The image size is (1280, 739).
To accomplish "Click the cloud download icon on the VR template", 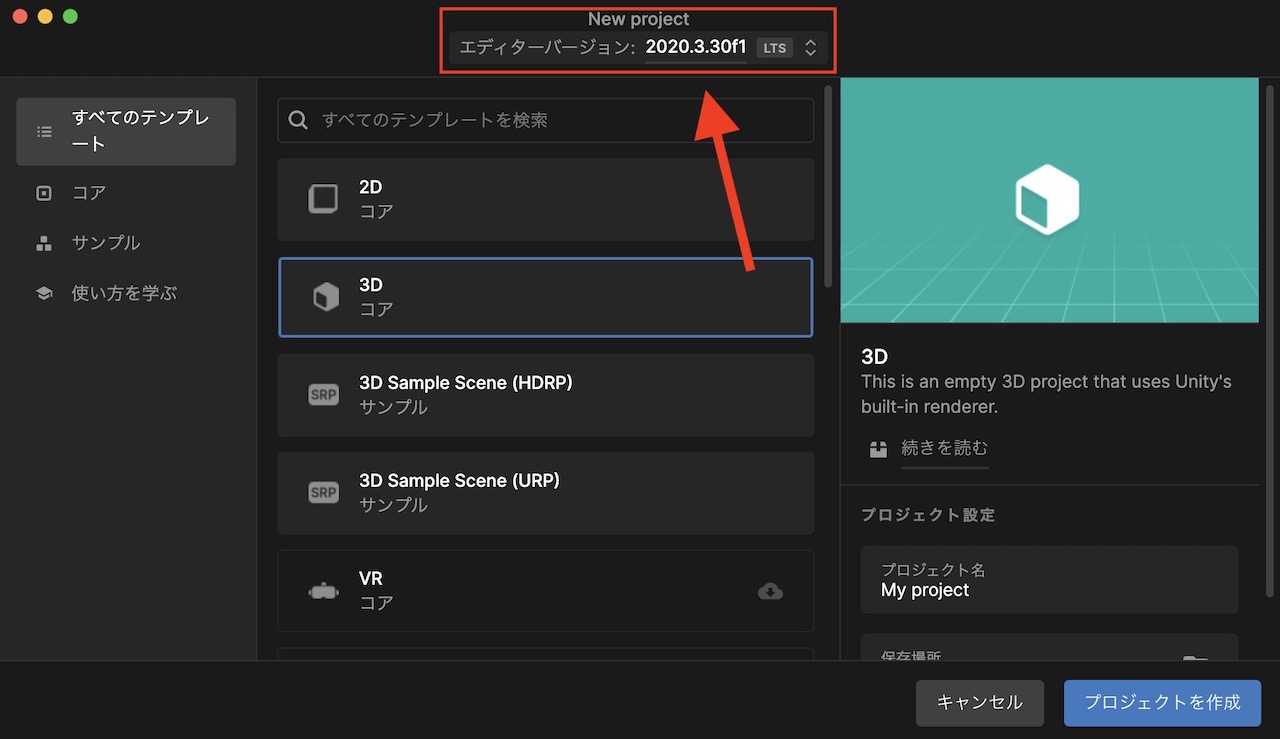I will [x=770, y=592].
